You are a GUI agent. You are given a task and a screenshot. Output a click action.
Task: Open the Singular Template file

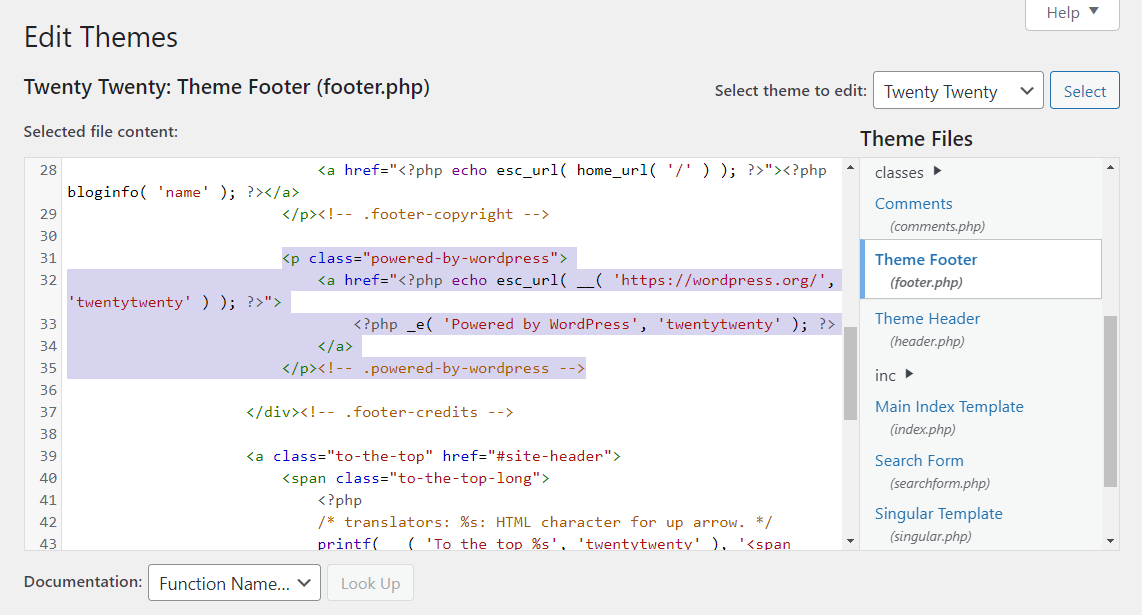[x=938, y=513]
